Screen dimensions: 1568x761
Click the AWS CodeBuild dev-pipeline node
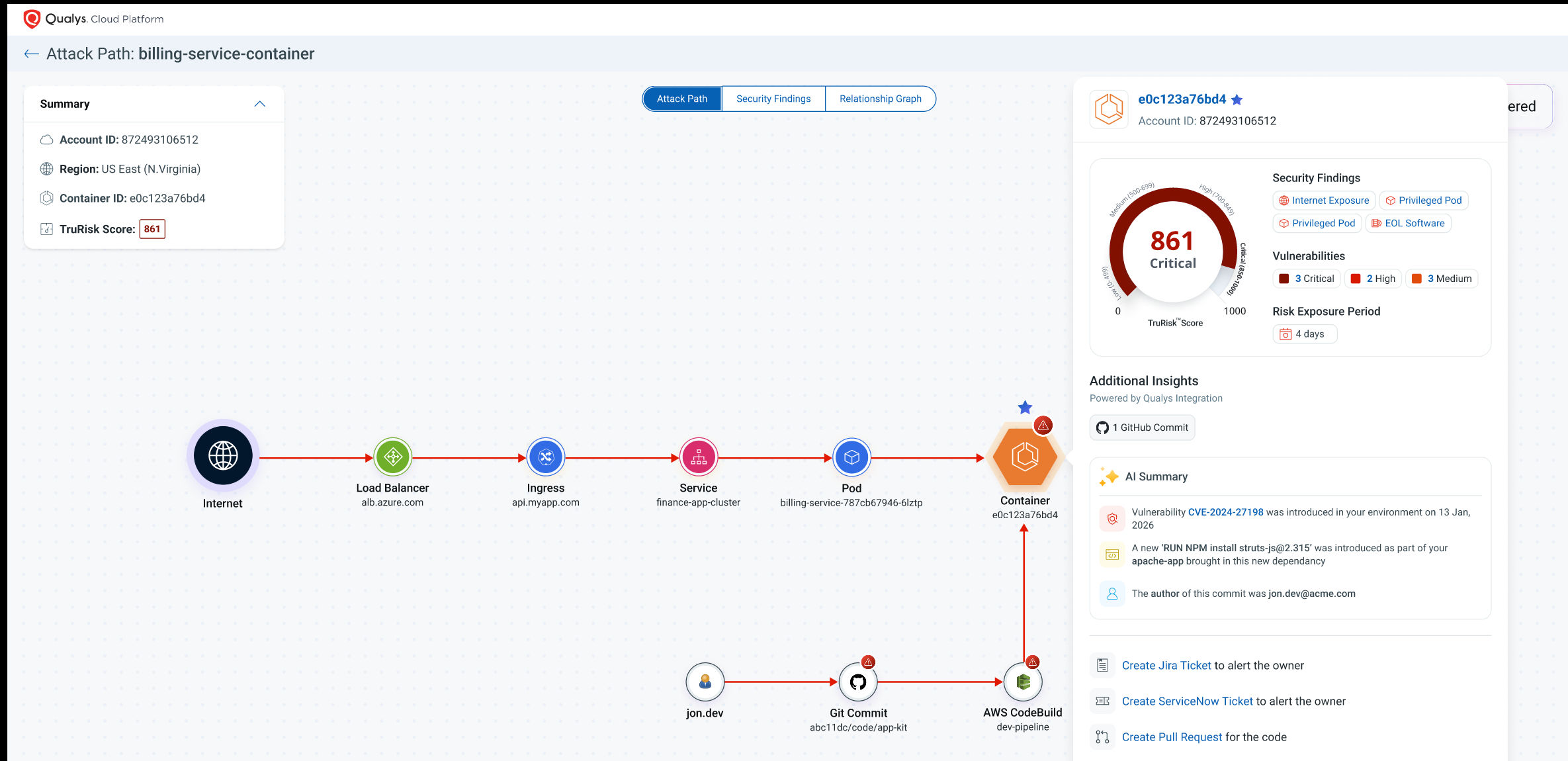pyautogui.click(x=1023, y=682)
